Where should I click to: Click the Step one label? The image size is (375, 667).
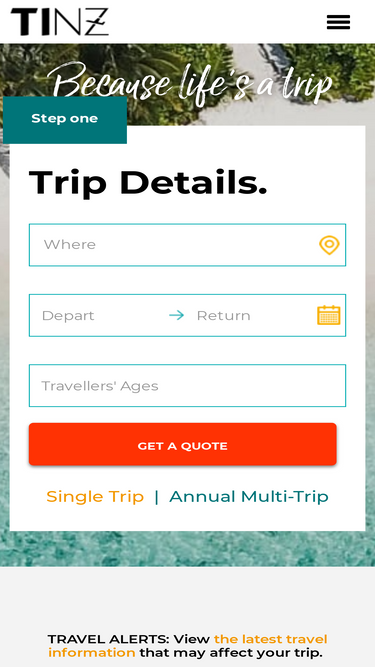pos(65,119)
